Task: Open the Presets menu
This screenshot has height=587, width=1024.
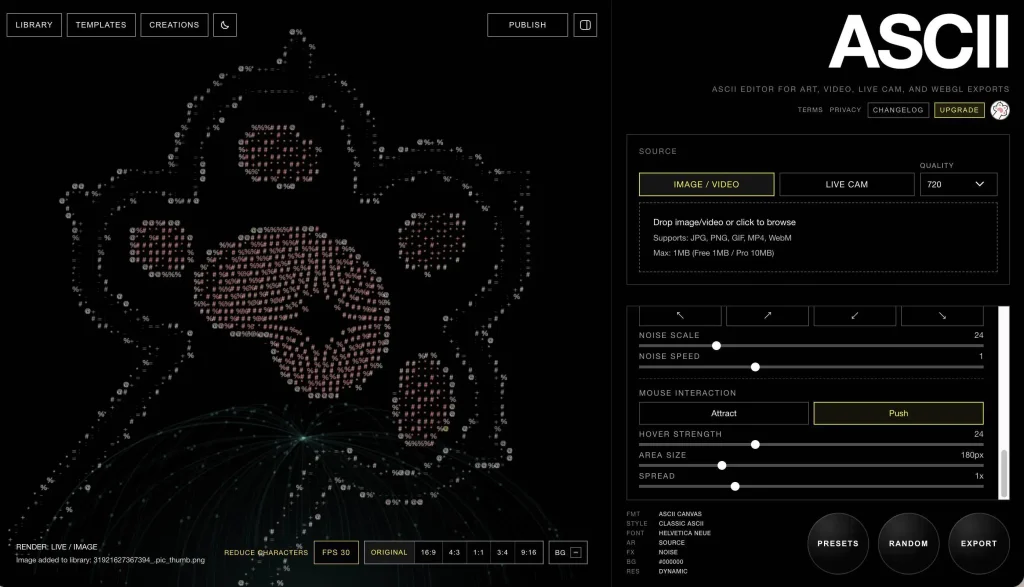Action: coord(837,543)
